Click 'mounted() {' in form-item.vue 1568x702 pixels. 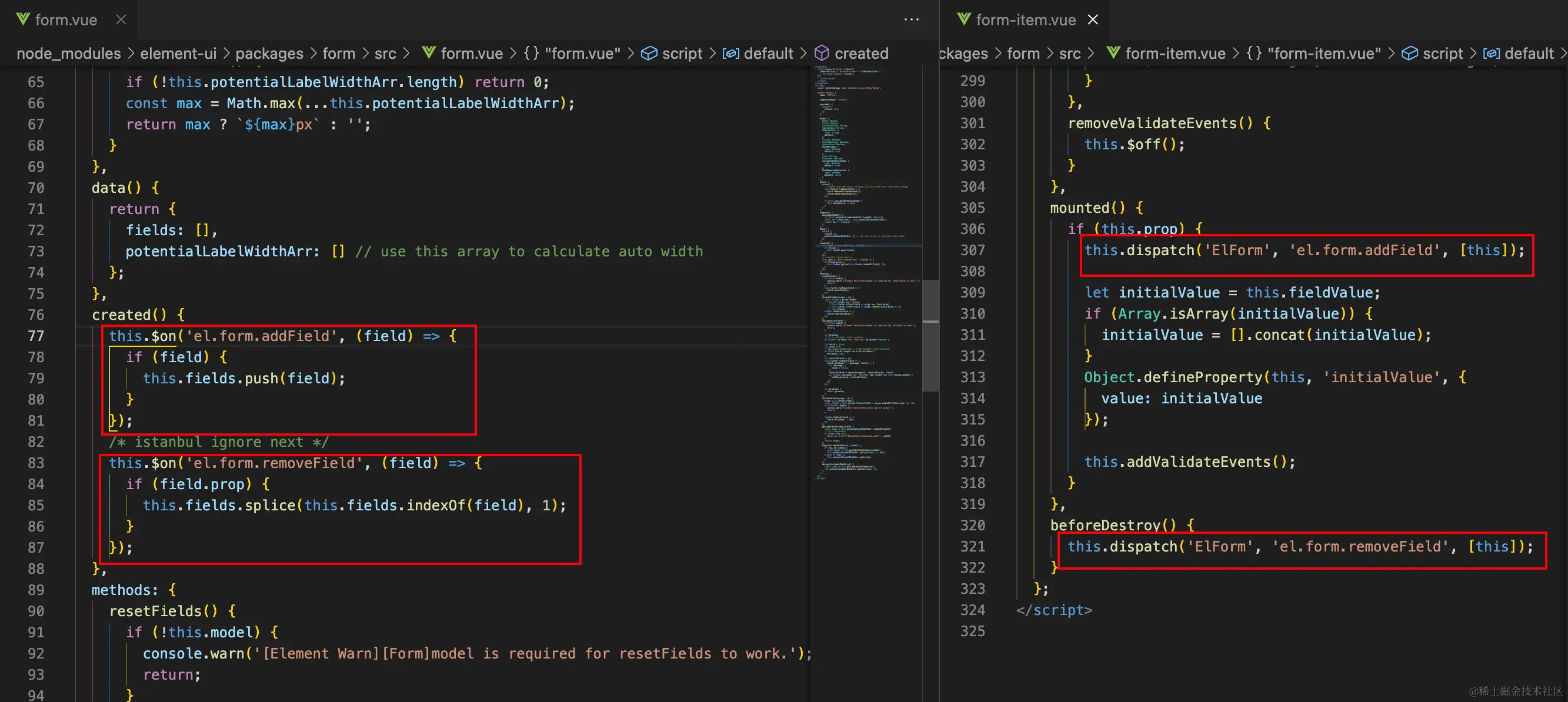1097,208
